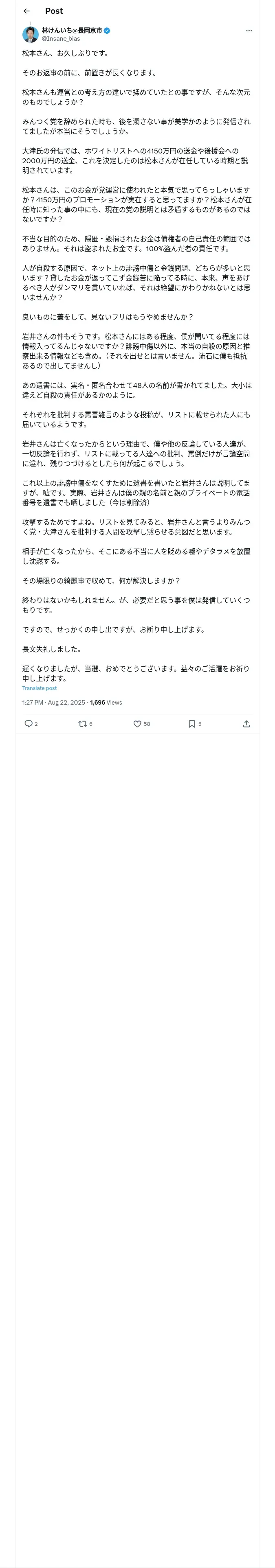Viewport: 275px width, 1568px height.
Task: Click the 1:27 PM · Aug 22, 2025 timestamp
Action: (x=54, y=703)
